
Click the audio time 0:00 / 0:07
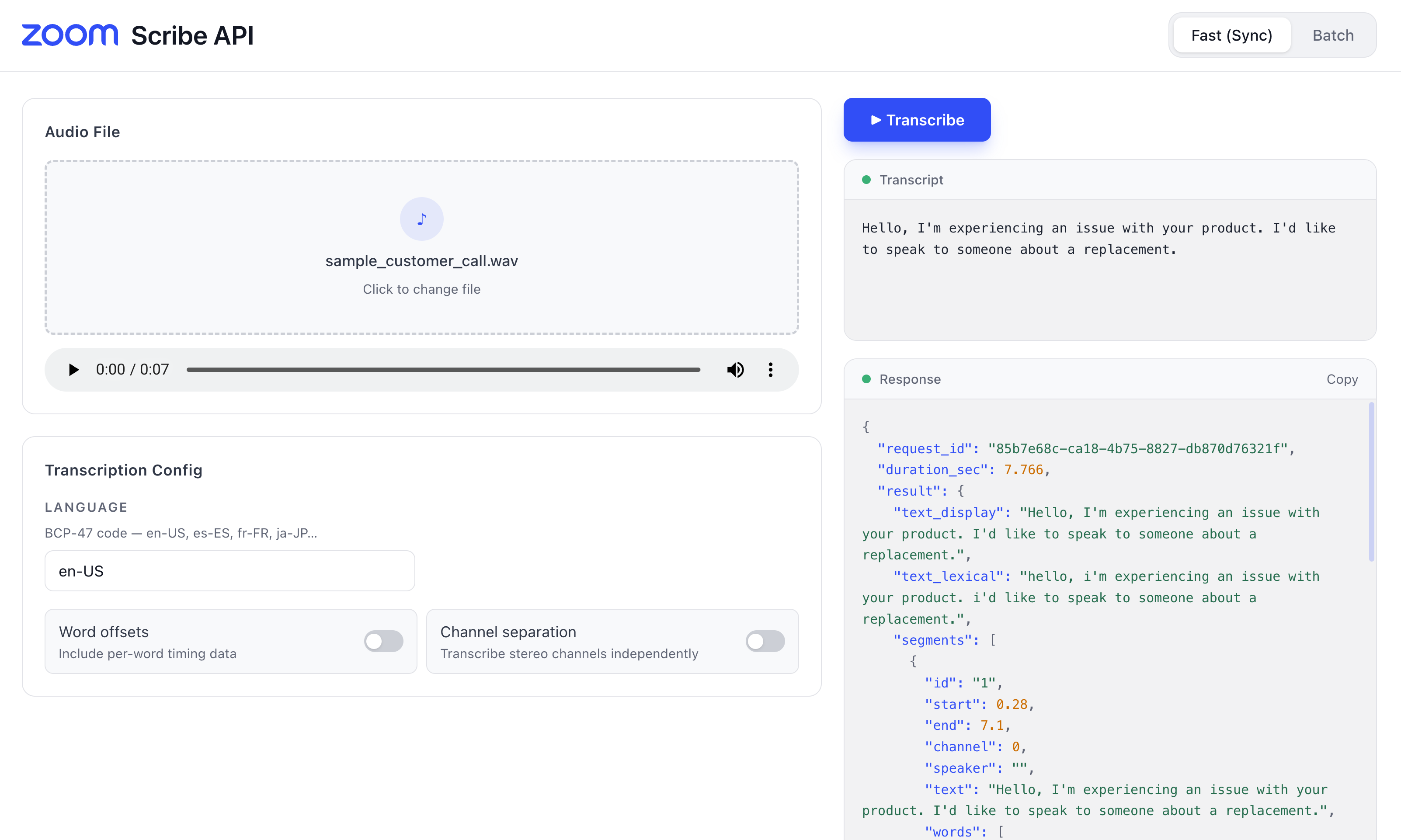132,370
